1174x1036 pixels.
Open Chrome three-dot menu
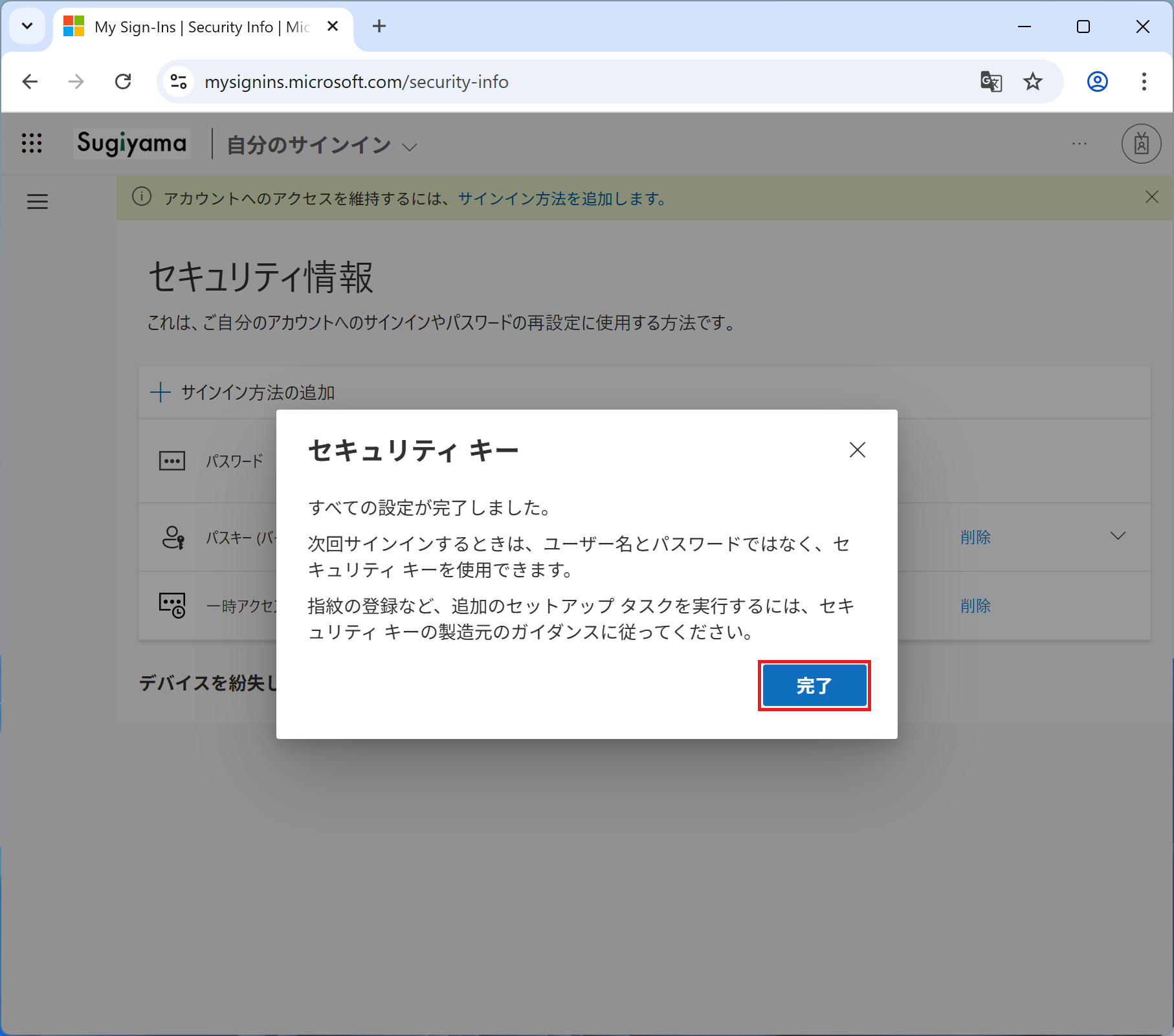coord(1144,82)
